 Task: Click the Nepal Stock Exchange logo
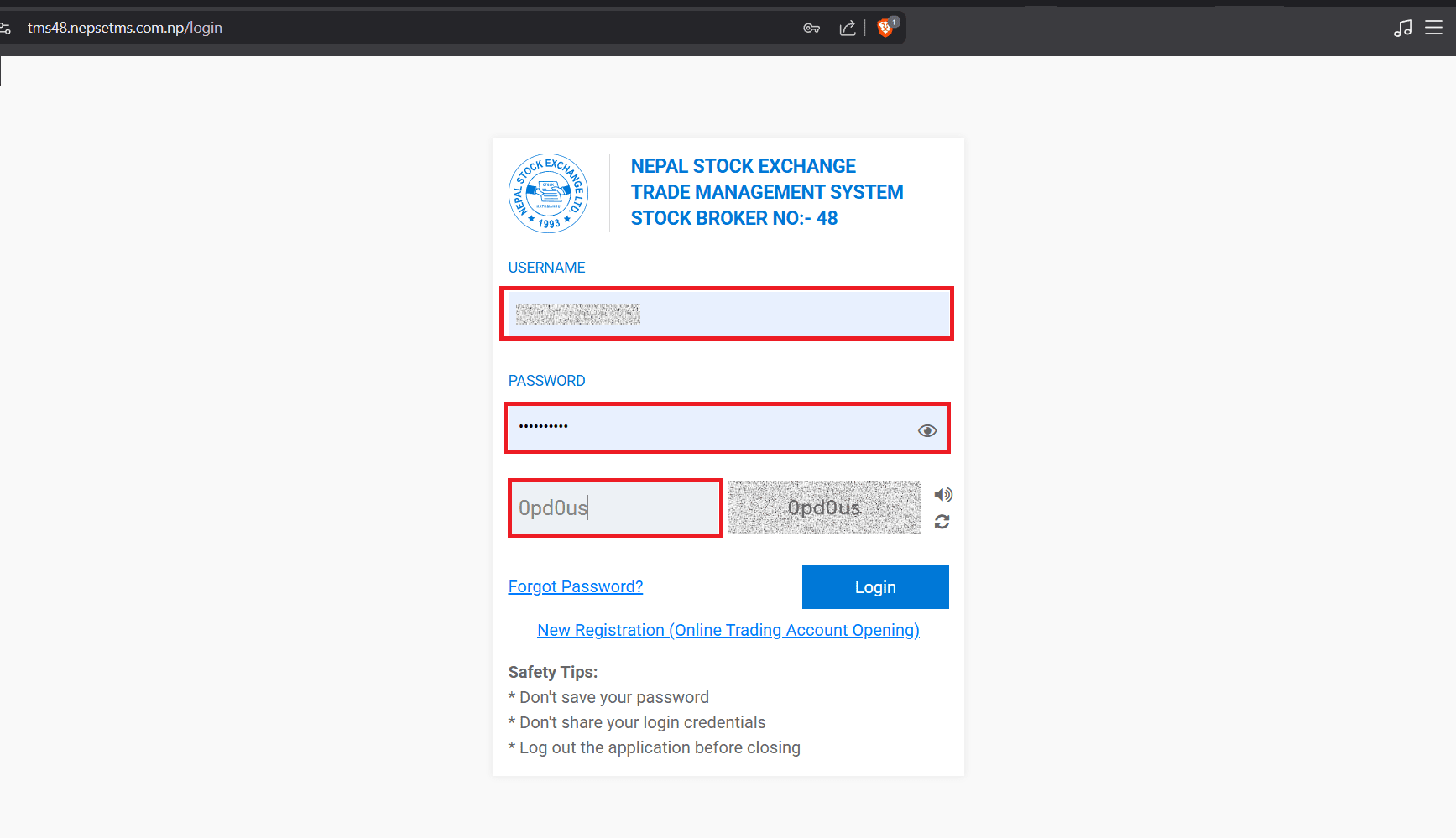coord(548,193)
